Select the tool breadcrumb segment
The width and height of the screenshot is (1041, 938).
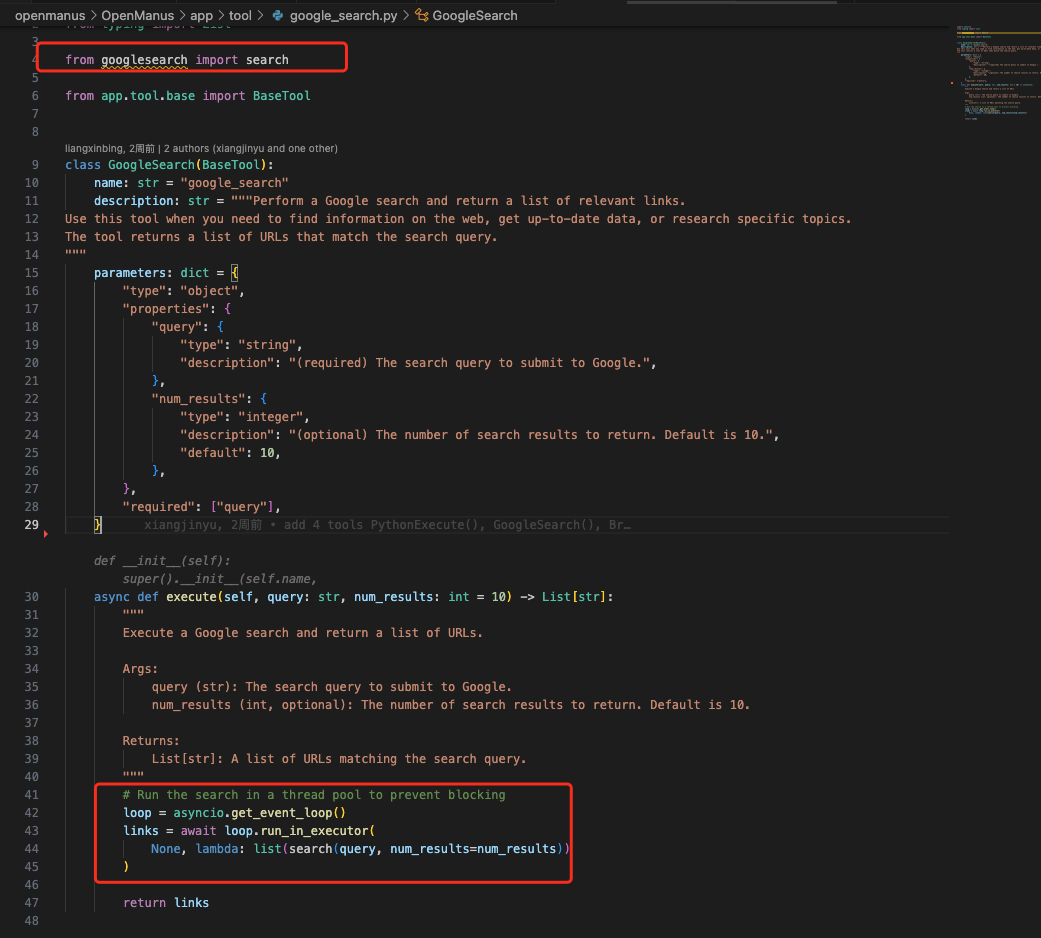point(240,15)
